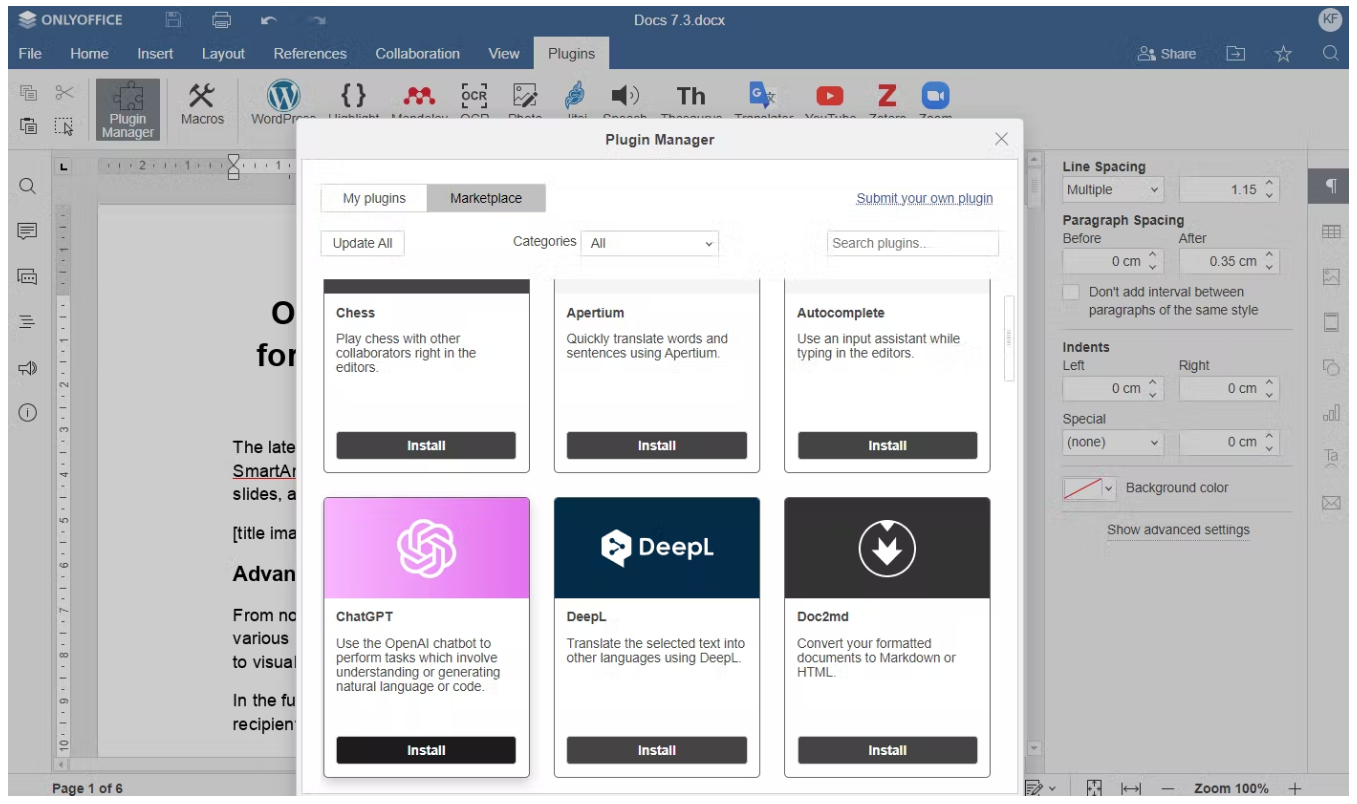
Task: Install the Doc2md plugin
Action: coord(887,750)
